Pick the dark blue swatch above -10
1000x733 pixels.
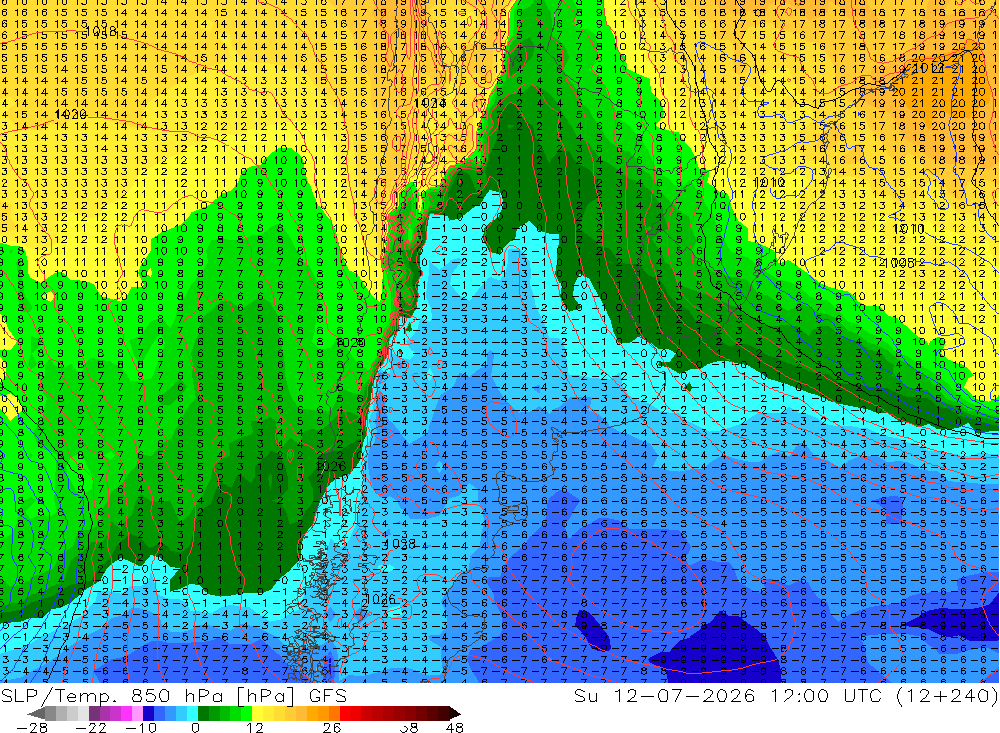point(148,714)
